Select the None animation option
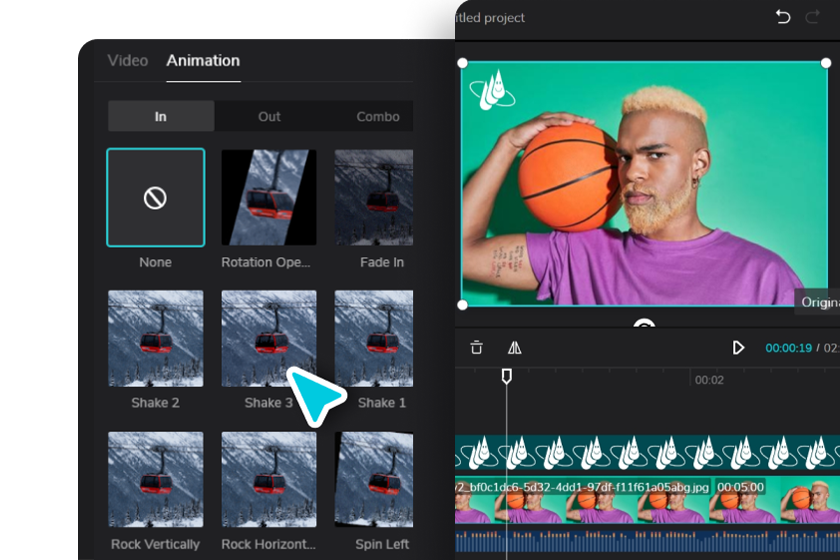Image resolution: width=840 pixels, height=560 pixels. point(155,198)
